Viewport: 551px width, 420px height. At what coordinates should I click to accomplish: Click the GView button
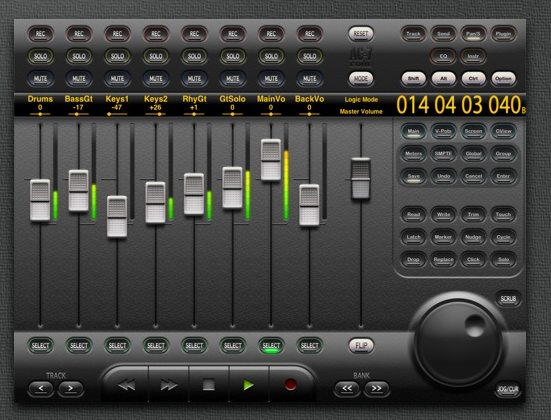click(x=503, y=131)
